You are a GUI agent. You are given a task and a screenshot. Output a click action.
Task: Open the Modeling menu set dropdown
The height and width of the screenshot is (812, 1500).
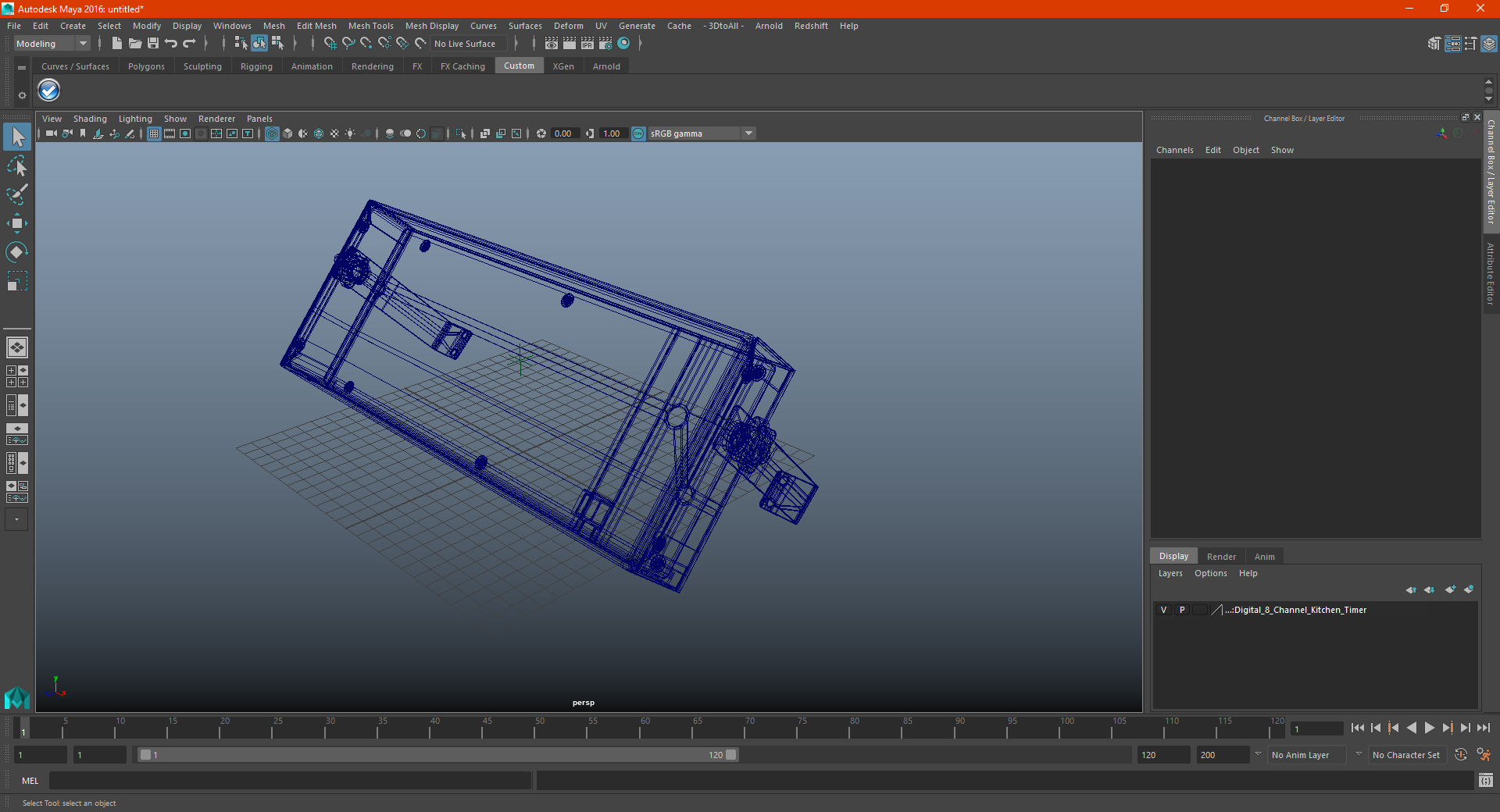pyautogui.click(x=52, y=44)
